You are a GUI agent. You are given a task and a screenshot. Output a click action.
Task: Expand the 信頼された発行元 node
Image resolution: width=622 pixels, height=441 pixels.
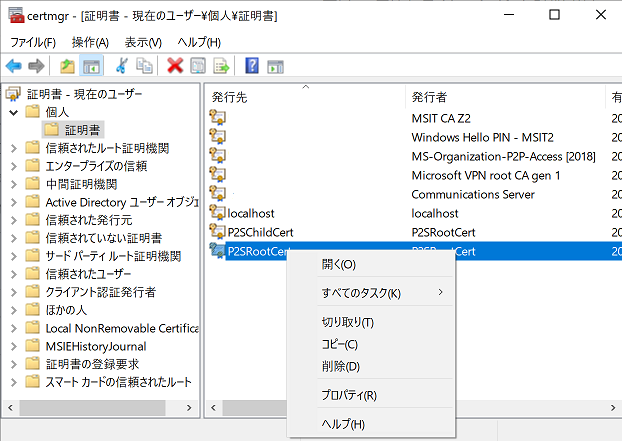pyautogui.click(x=13, y=220)
